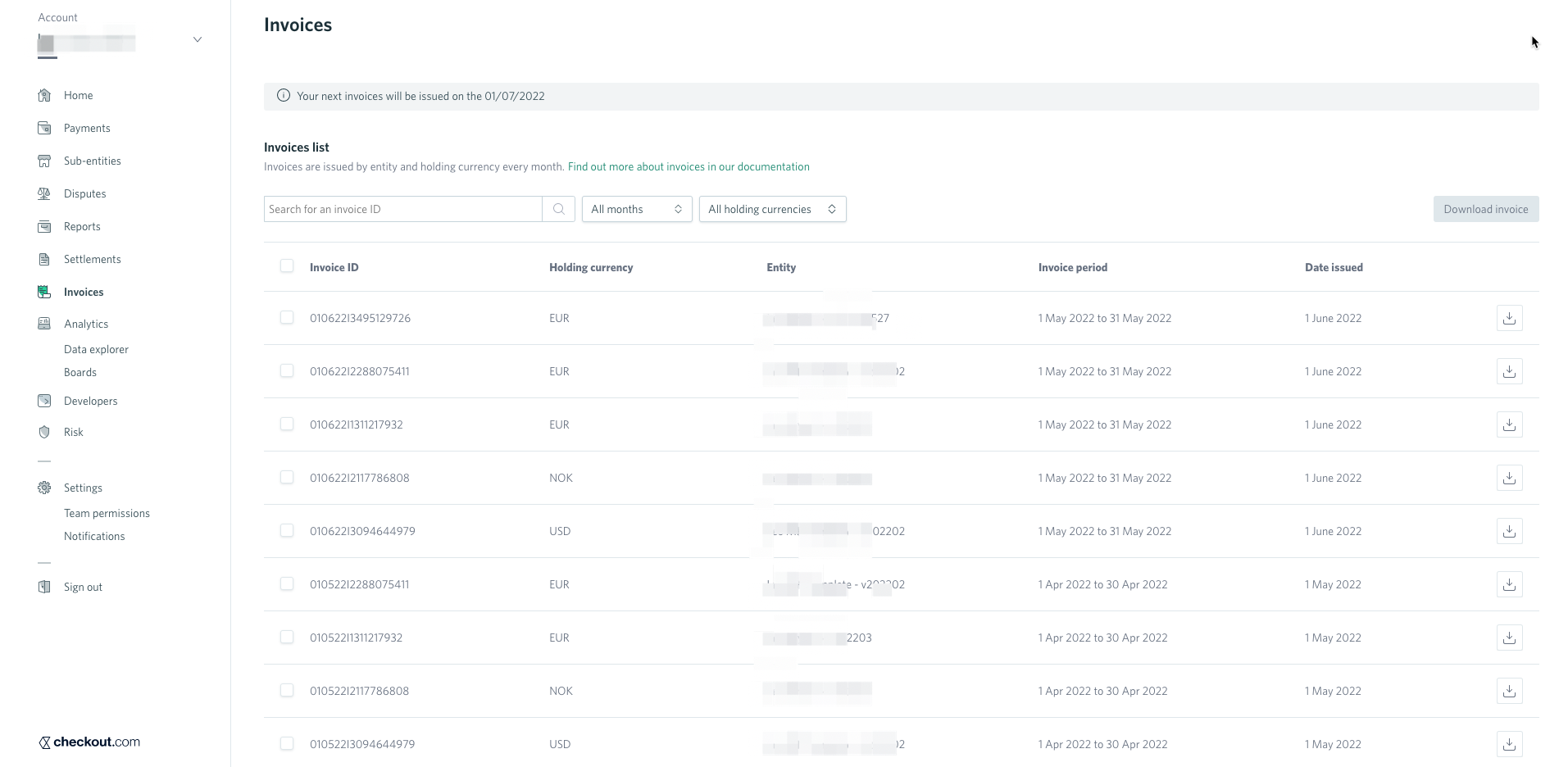Click the Sign out door icon
1568x767 pixels.
44,587
